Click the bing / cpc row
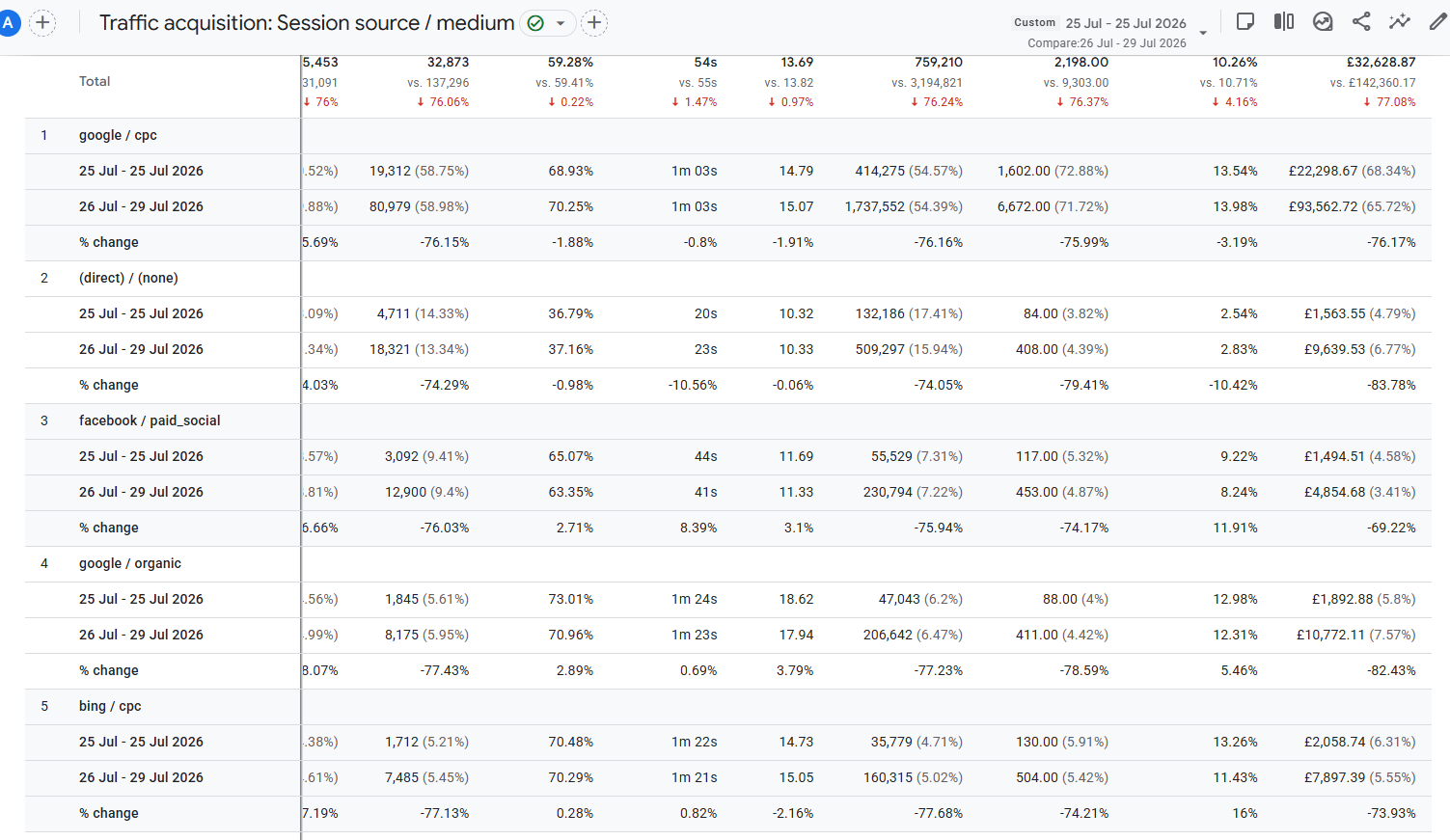Screen dimensions: 1450x840 coord(727,707)
